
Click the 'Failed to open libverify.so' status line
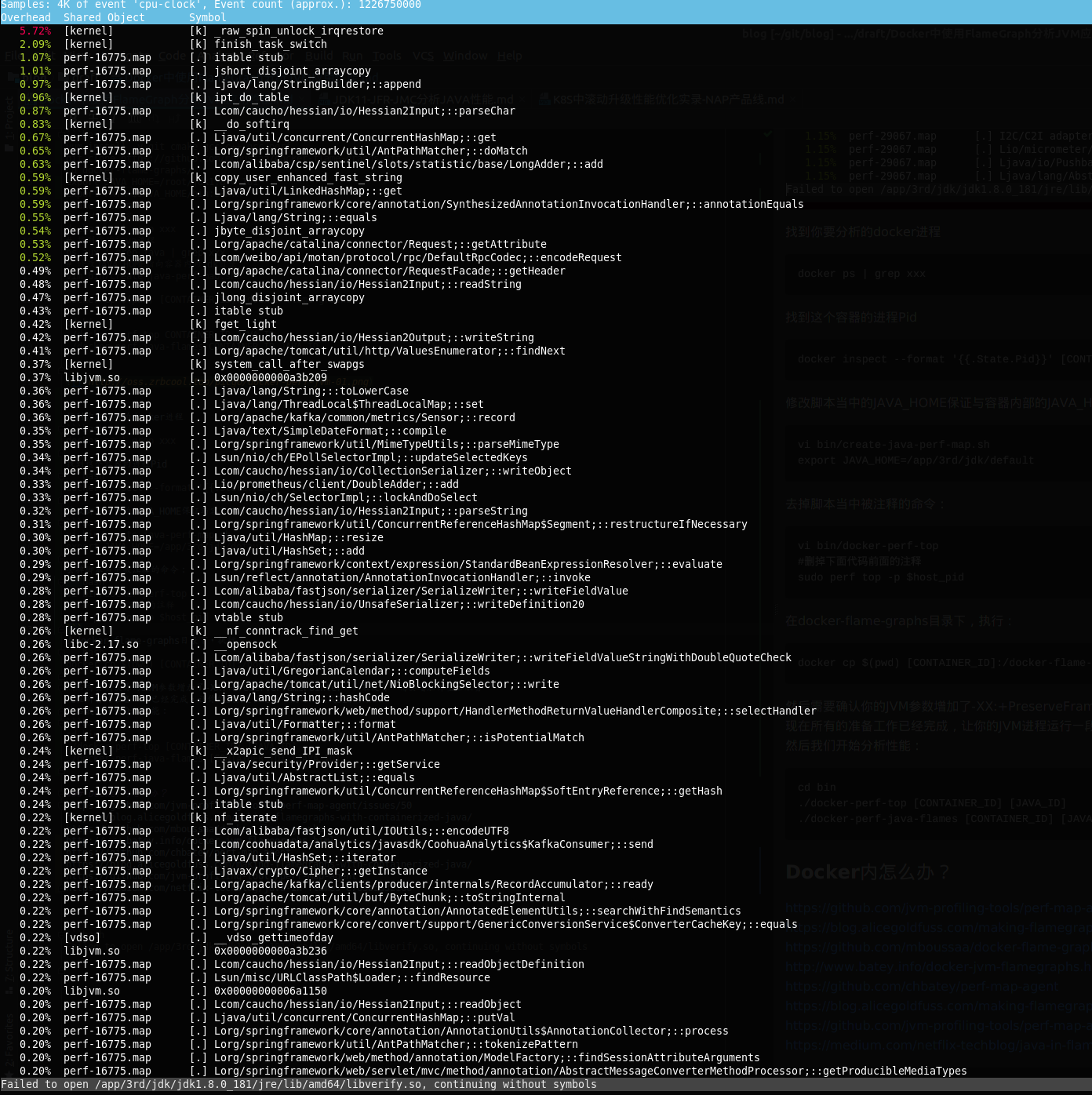[x=298, y=1084]
